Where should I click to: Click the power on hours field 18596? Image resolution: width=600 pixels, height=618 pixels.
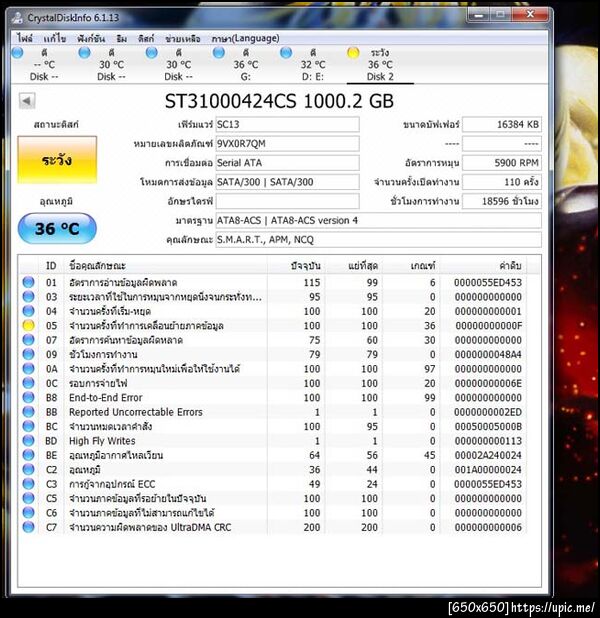[x=502, y=201]
